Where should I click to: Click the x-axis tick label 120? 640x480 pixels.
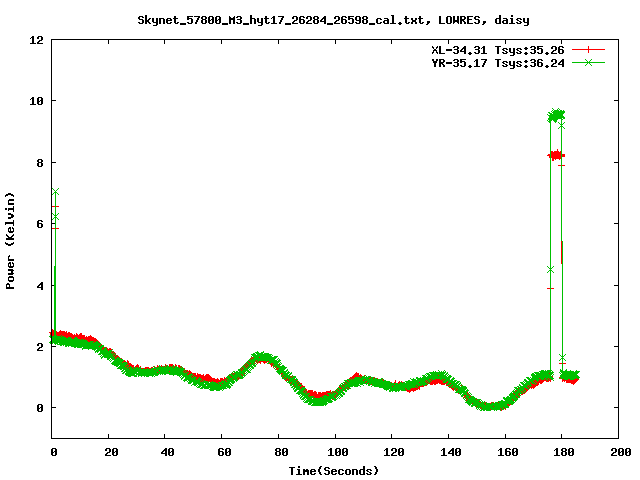click(394, 452)
